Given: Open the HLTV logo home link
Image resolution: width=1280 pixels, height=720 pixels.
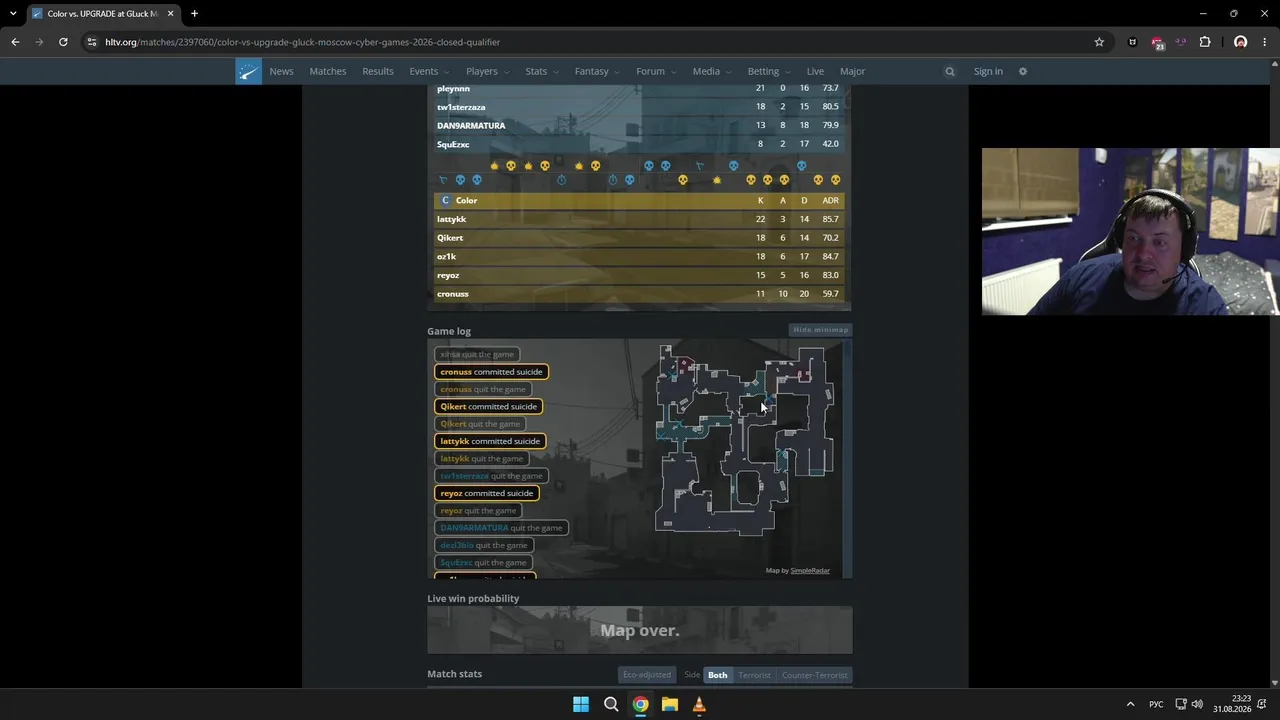Looking at the screenshot, I should coord(248,71).
